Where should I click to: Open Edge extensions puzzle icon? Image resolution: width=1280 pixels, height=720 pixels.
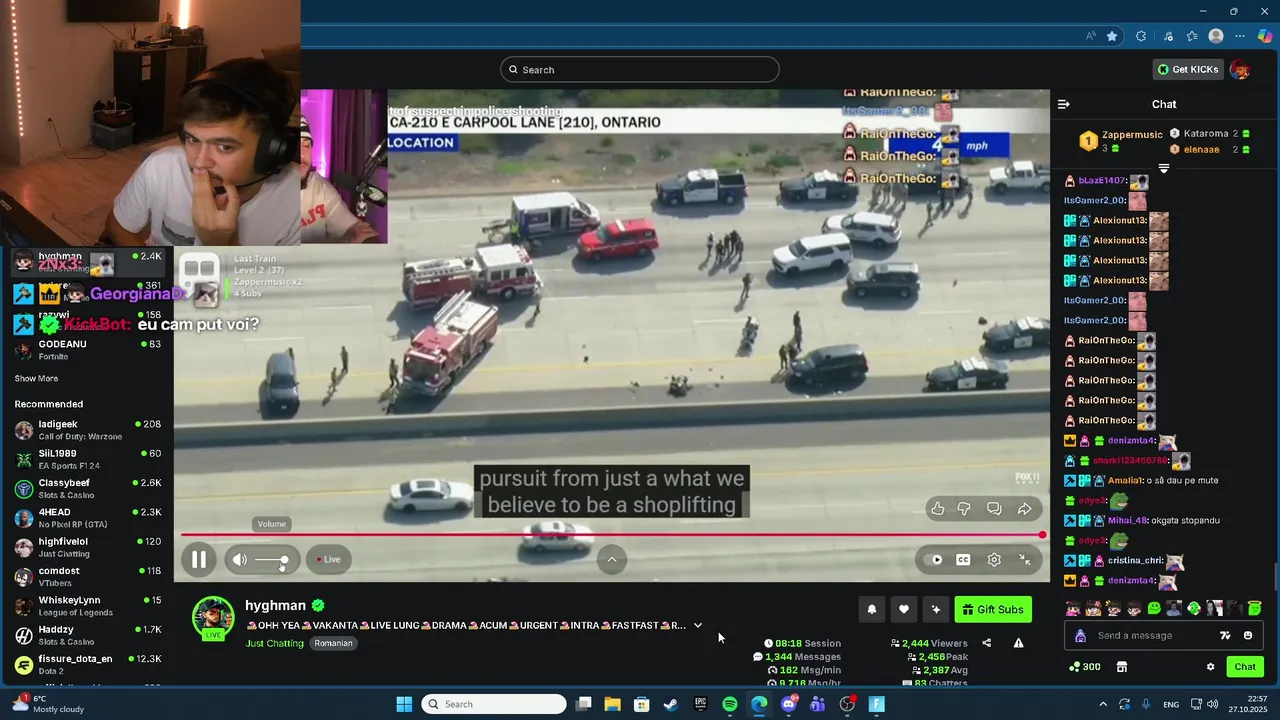(1141, 36)
